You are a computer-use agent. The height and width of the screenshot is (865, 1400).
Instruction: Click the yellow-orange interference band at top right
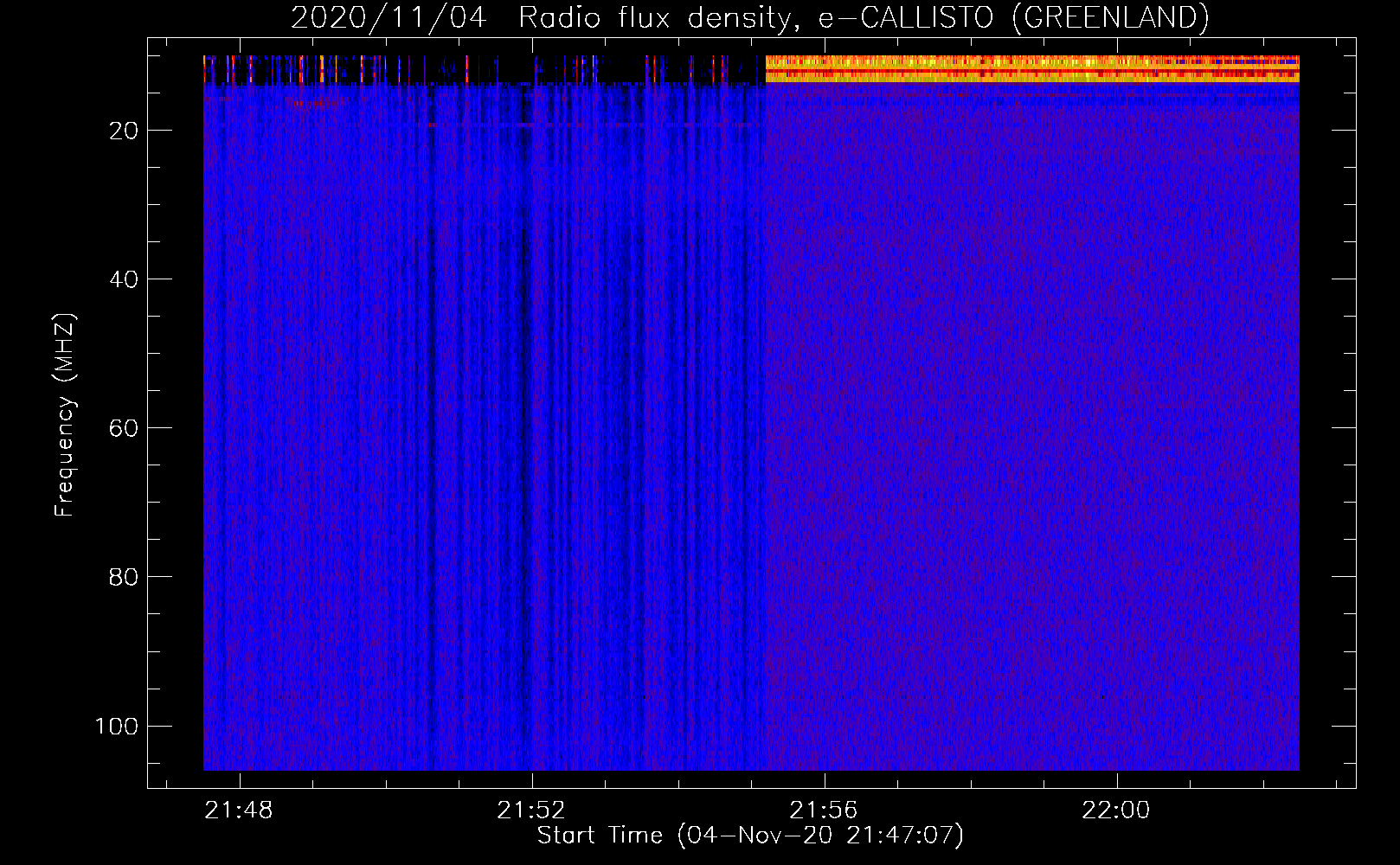point(1032,68)
